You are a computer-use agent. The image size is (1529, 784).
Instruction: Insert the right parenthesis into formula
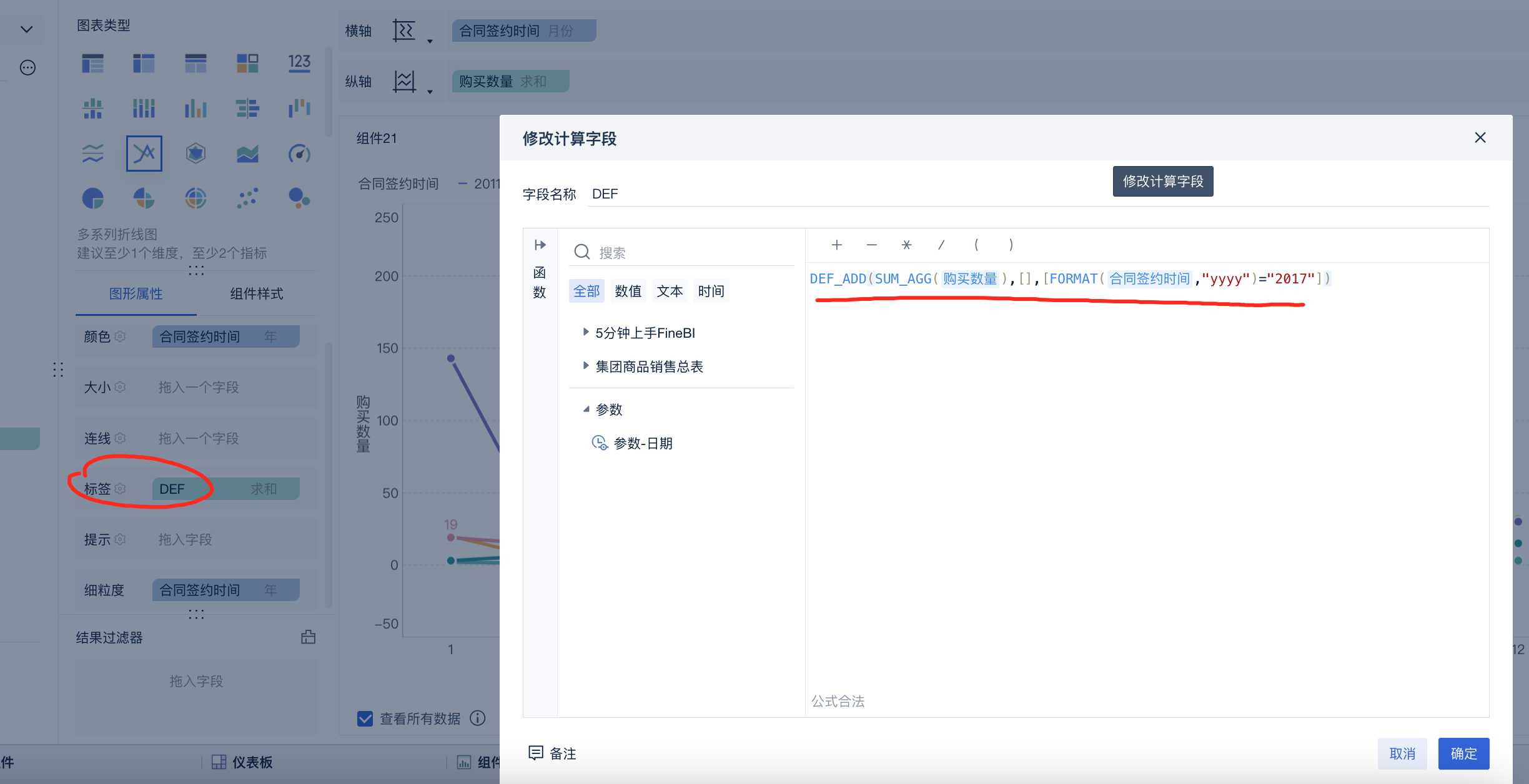point(1011,245)
